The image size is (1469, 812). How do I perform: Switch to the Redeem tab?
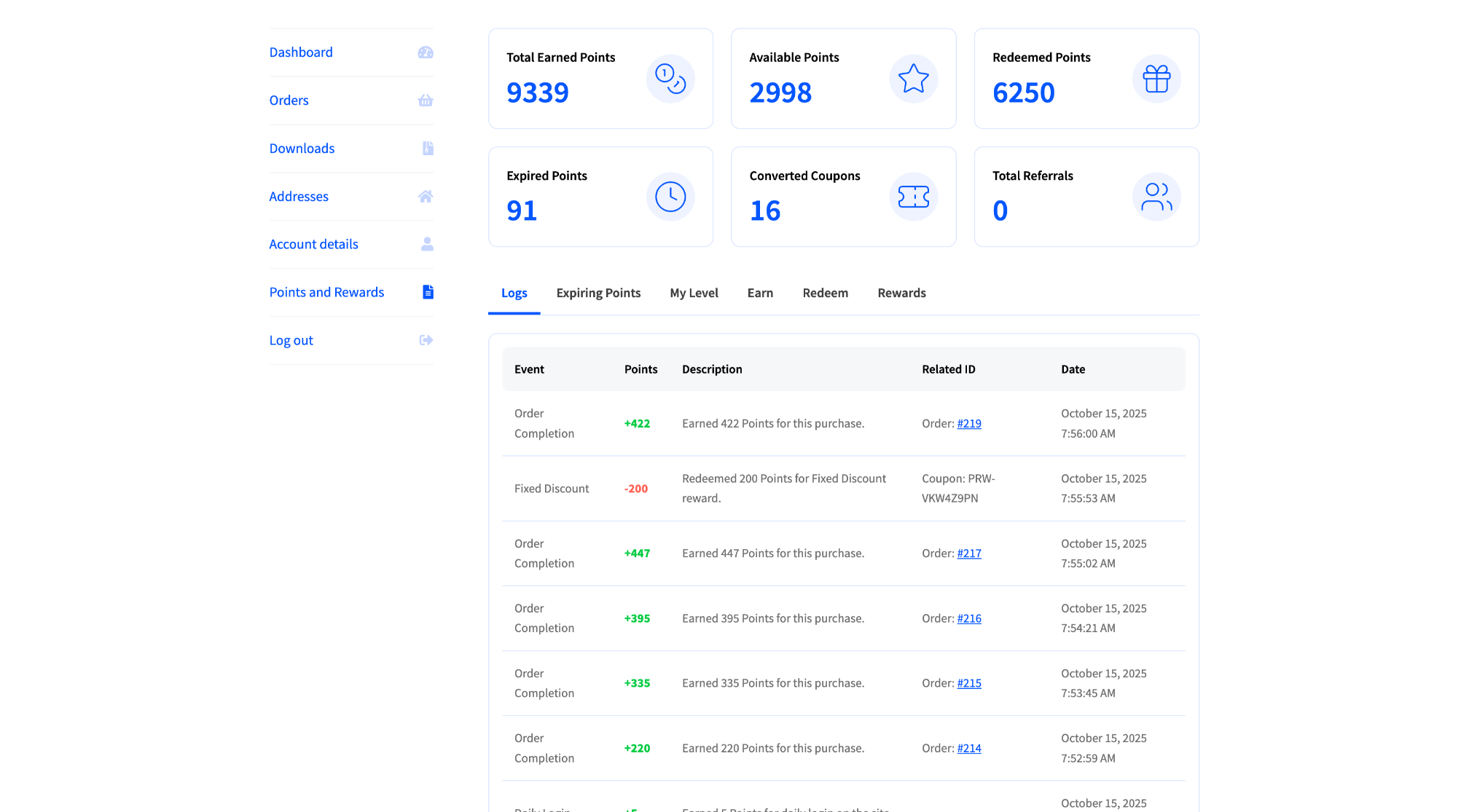coord(825,293)
